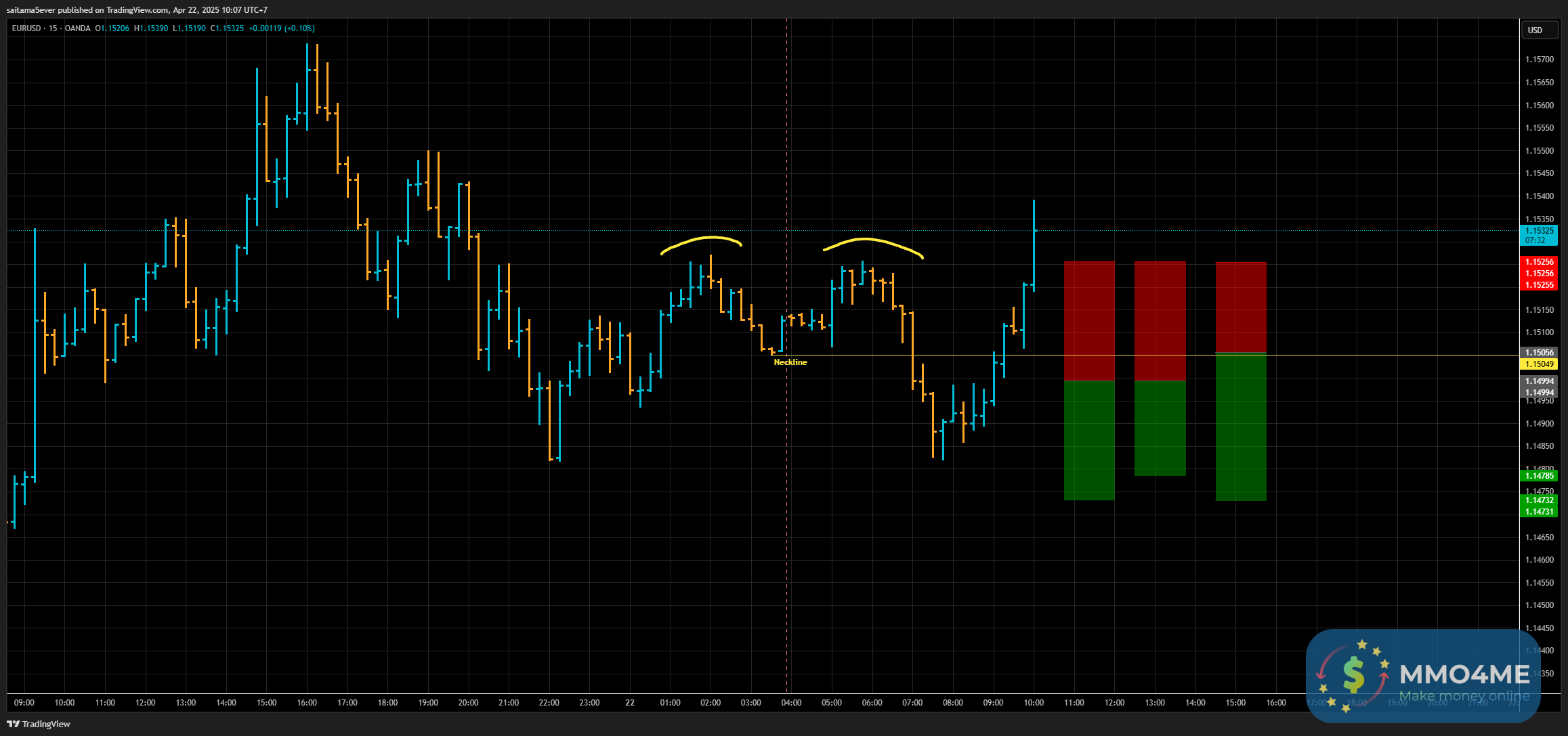Select the first short position box's red zone
The height and width of the screenshot is (736, 1568).
tap(1088, 320)
